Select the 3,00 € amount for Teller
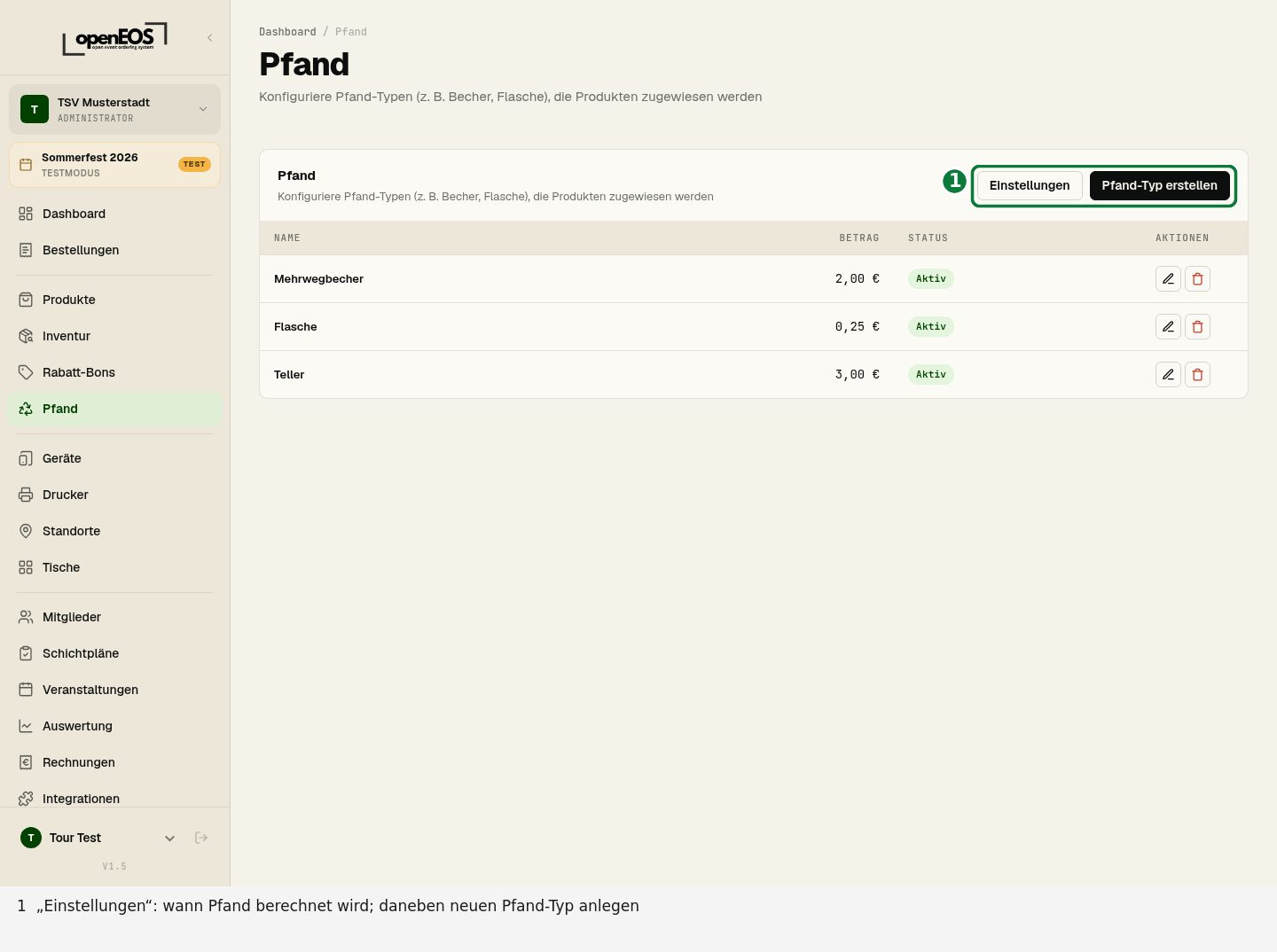This screenshot has width=1277, height=952. (x=858, y=374)
